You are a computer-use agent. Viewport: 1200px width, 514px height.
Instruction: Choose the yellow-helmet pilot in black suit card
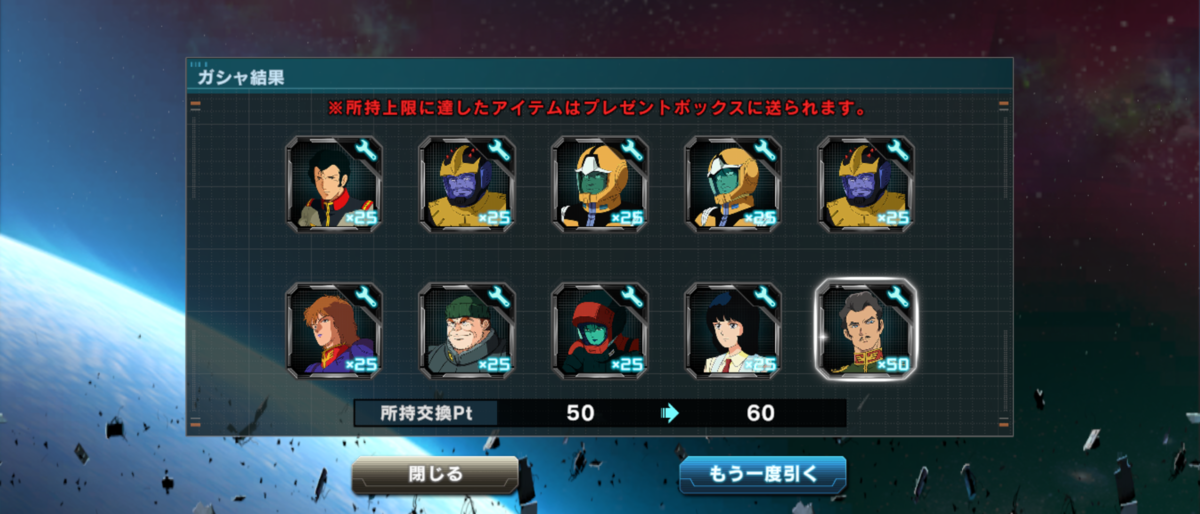600,184
